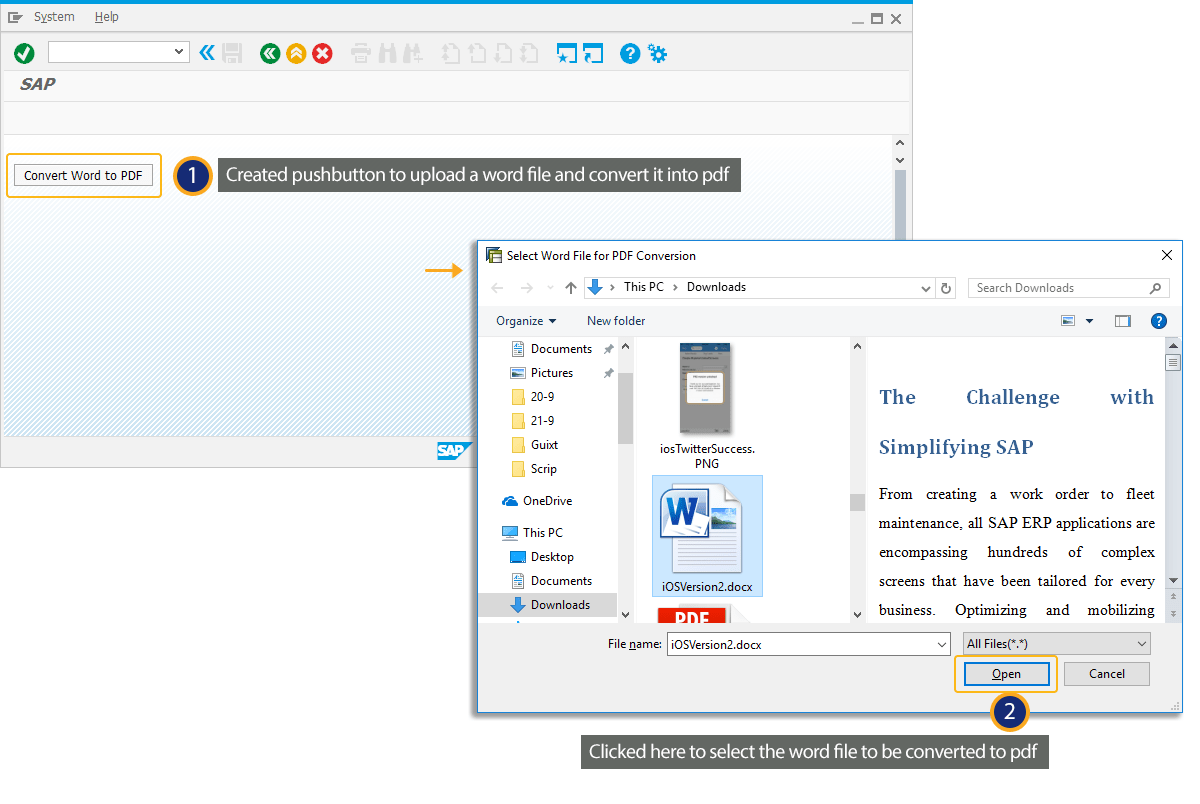Click the Previous Page icon
The width and height of the screenshot is (1200, 804).
[478, 53]
